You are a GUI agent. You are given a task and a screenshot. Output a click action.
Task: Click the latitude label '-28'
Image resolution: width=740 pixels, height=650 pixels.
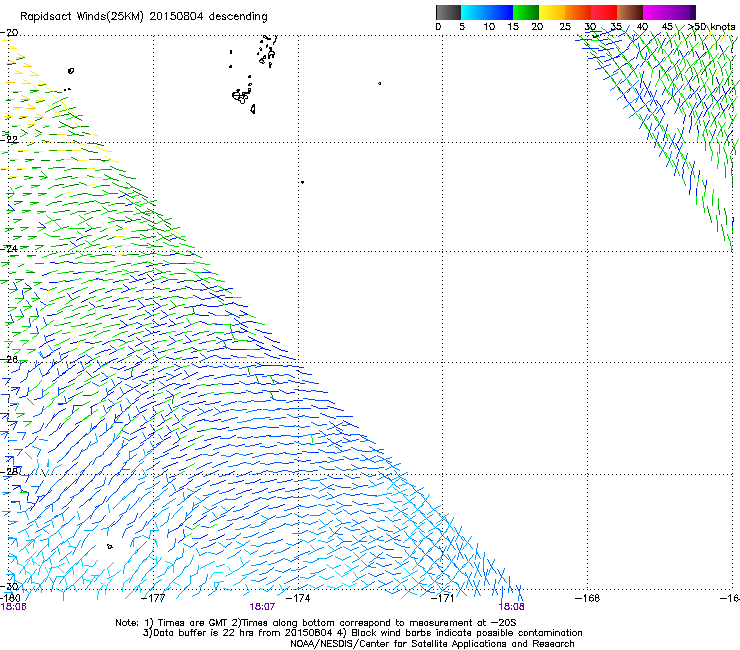(x=9, y=471)
